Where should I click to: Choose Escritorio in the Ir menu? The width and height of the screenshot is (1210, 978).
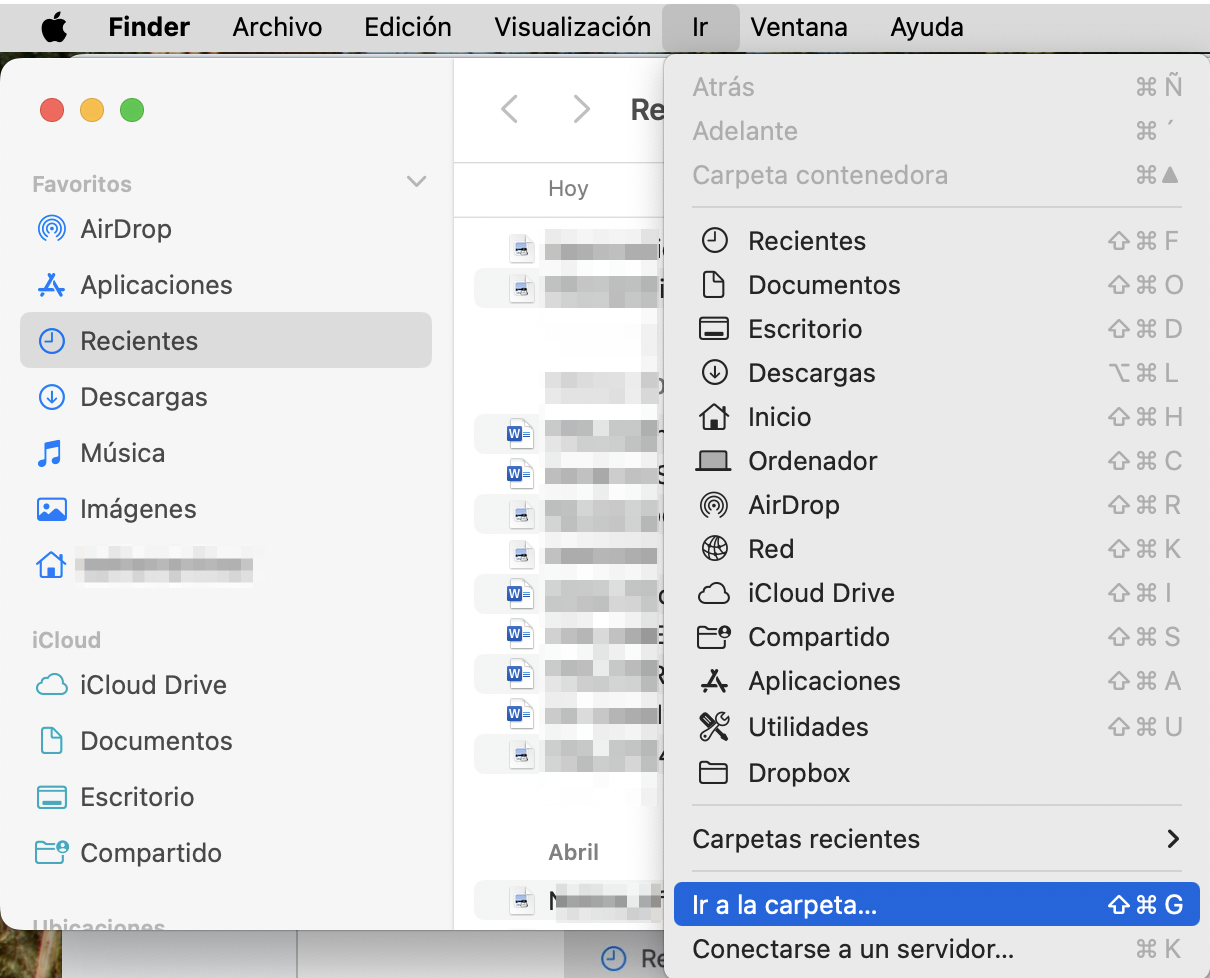(936, 329)
